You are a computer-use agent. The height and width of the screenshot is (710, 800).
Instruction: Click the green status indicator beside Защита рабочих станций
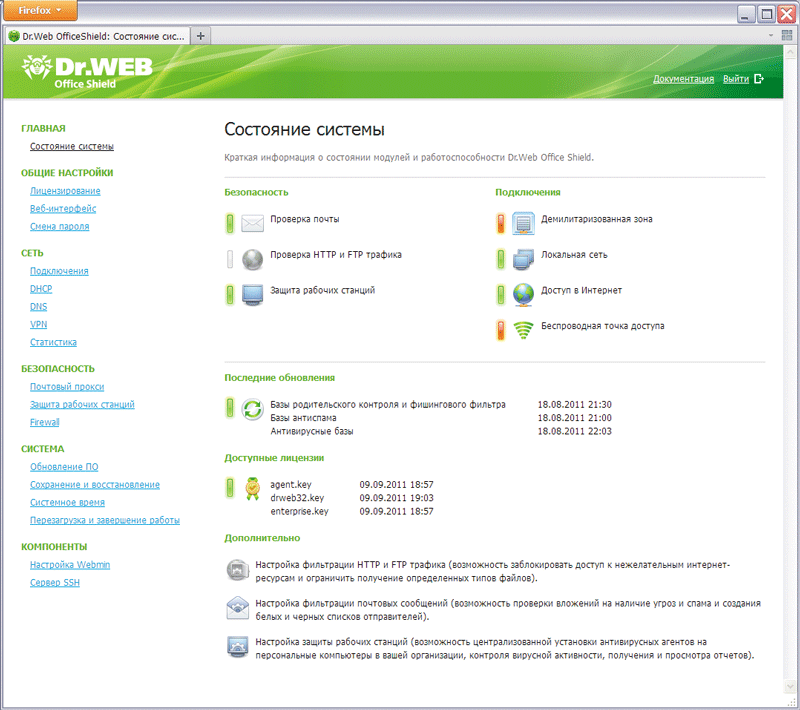click(230, 295)
